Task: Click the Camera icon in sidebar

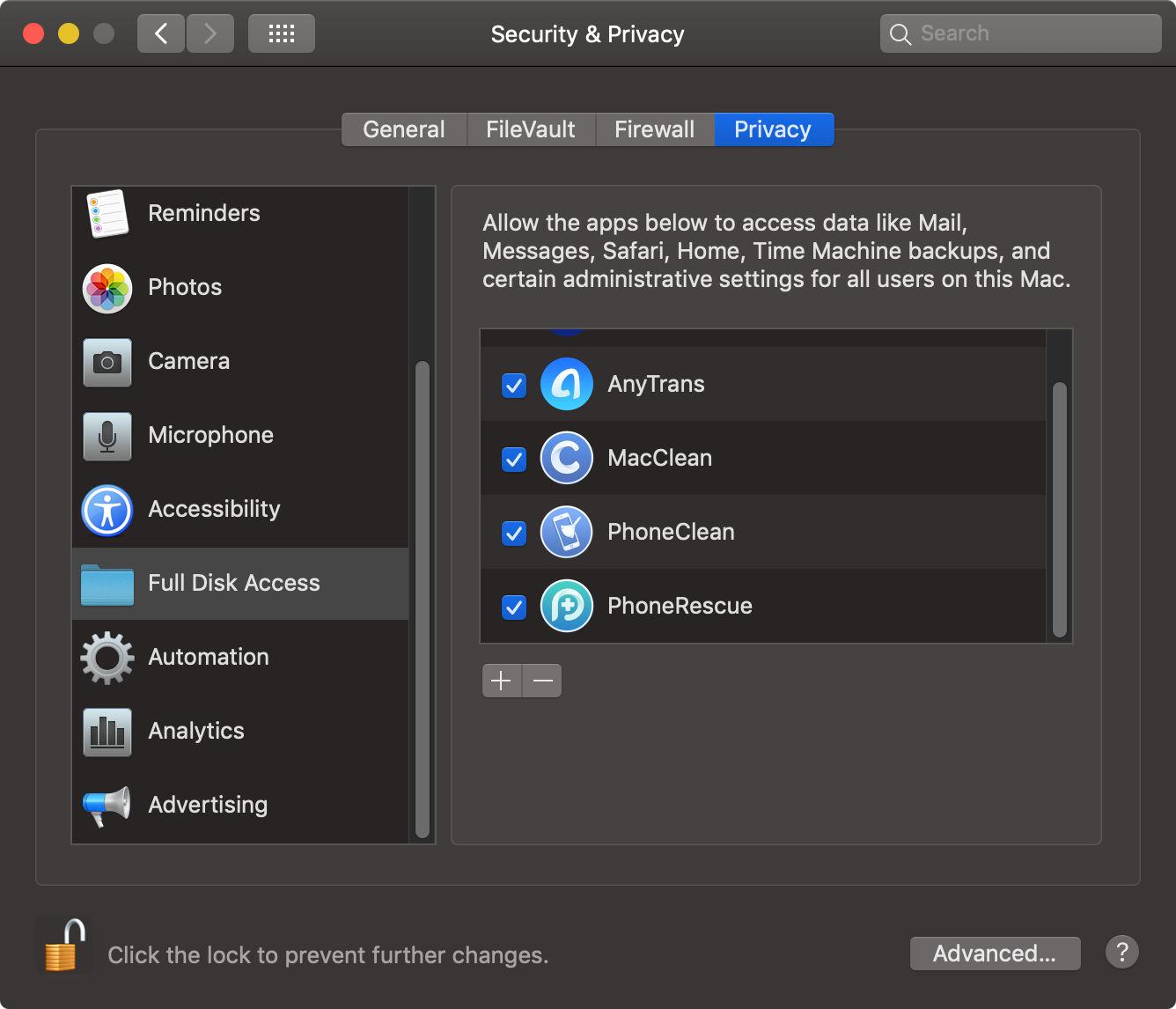Action: pos(107,362)
